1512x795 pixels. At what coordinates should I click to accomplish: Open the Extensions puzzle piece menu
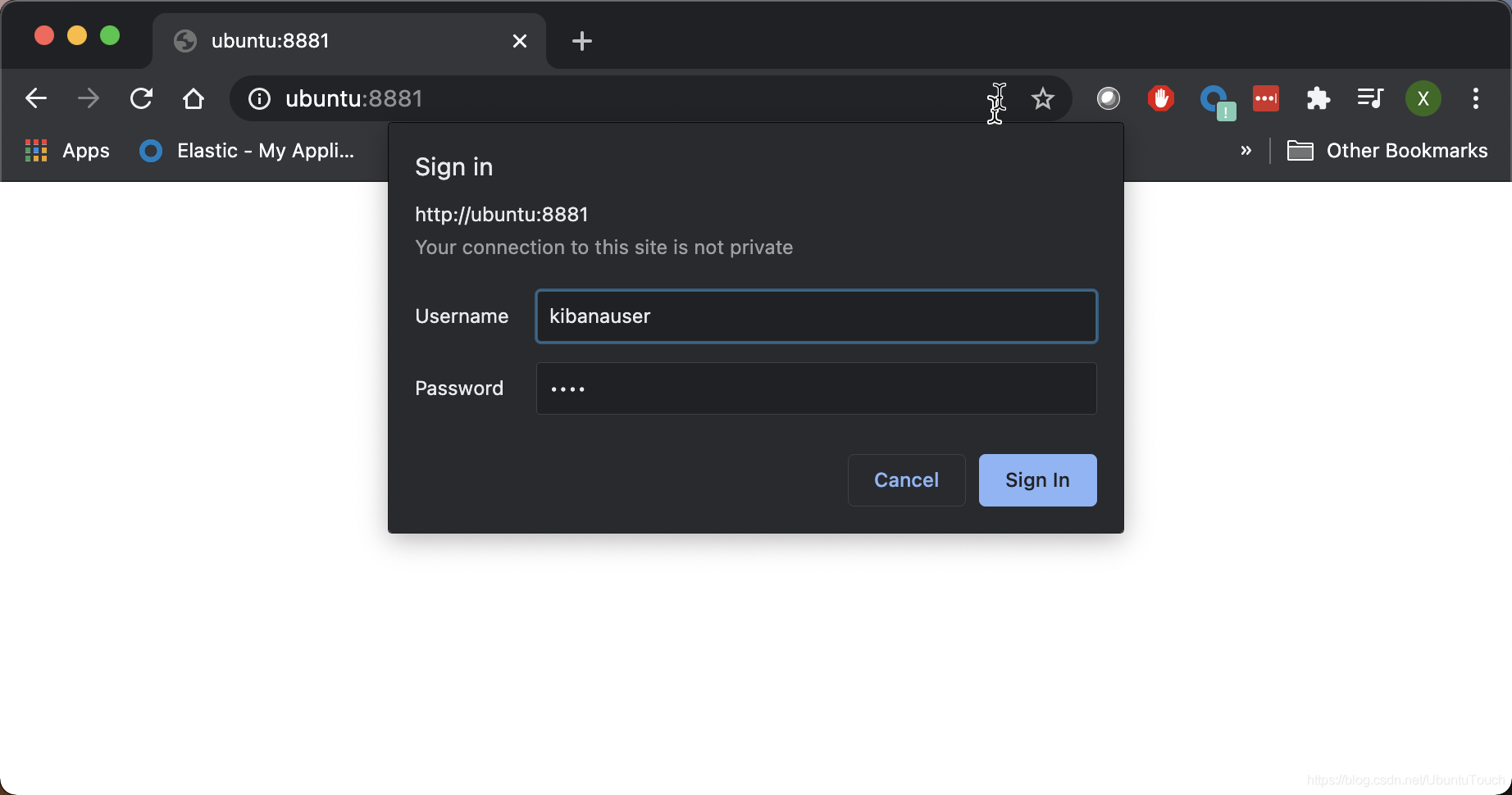[1318, 98]
